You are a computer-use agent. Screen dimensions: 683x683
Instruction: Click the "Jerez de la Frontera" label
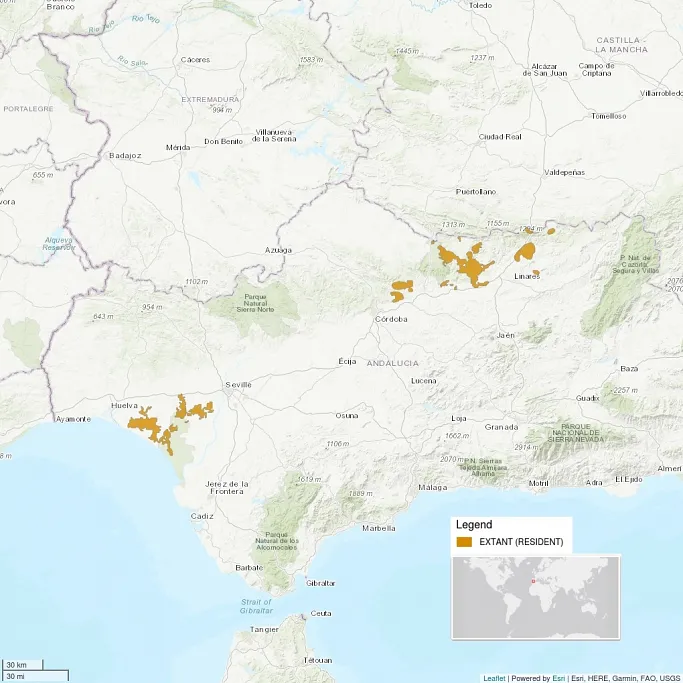[x=227, y=488]
